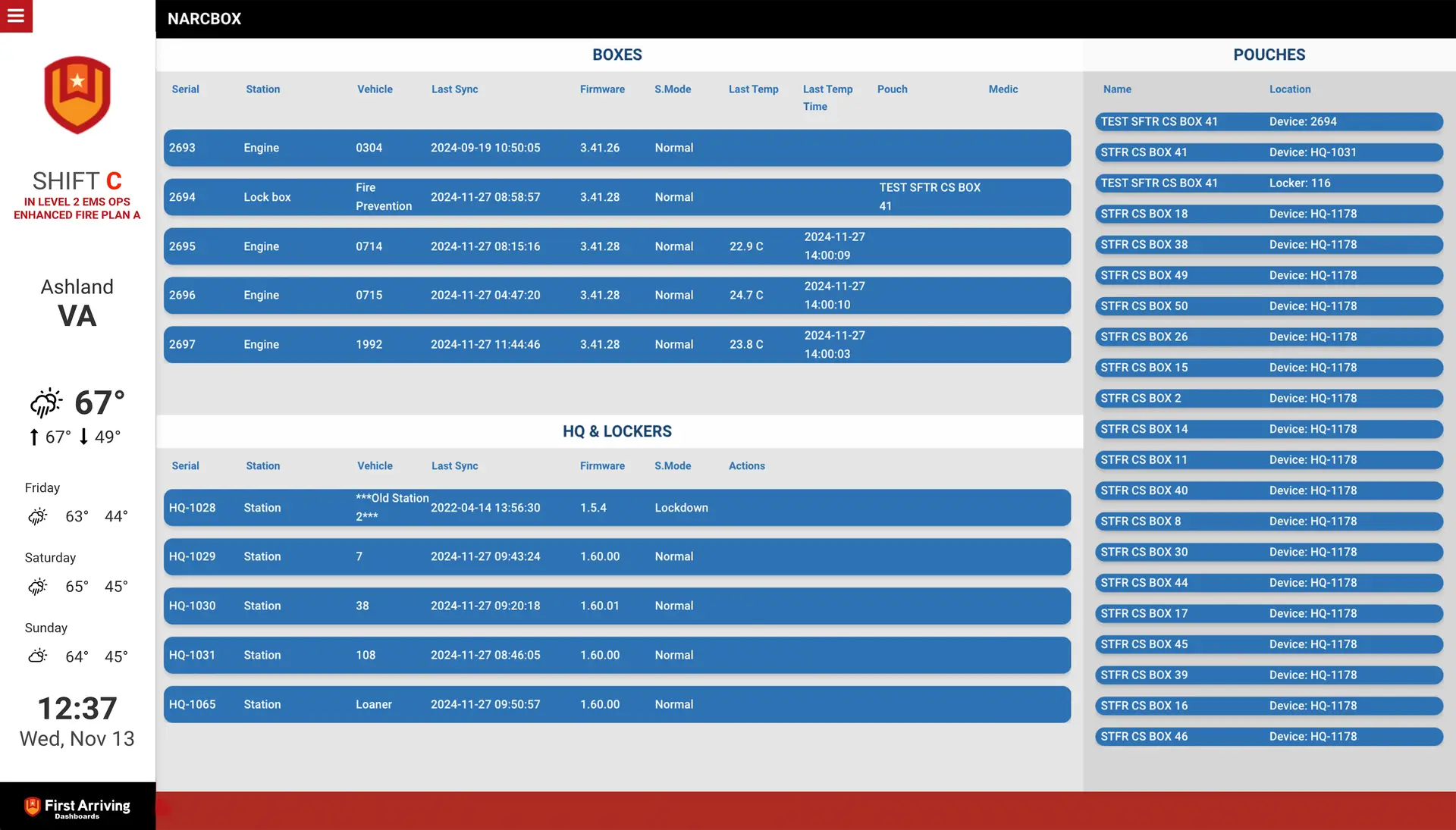Click Friday's forecast weather icon
The width and height of the screenshot is (1456, 830).
coord(38,517)
